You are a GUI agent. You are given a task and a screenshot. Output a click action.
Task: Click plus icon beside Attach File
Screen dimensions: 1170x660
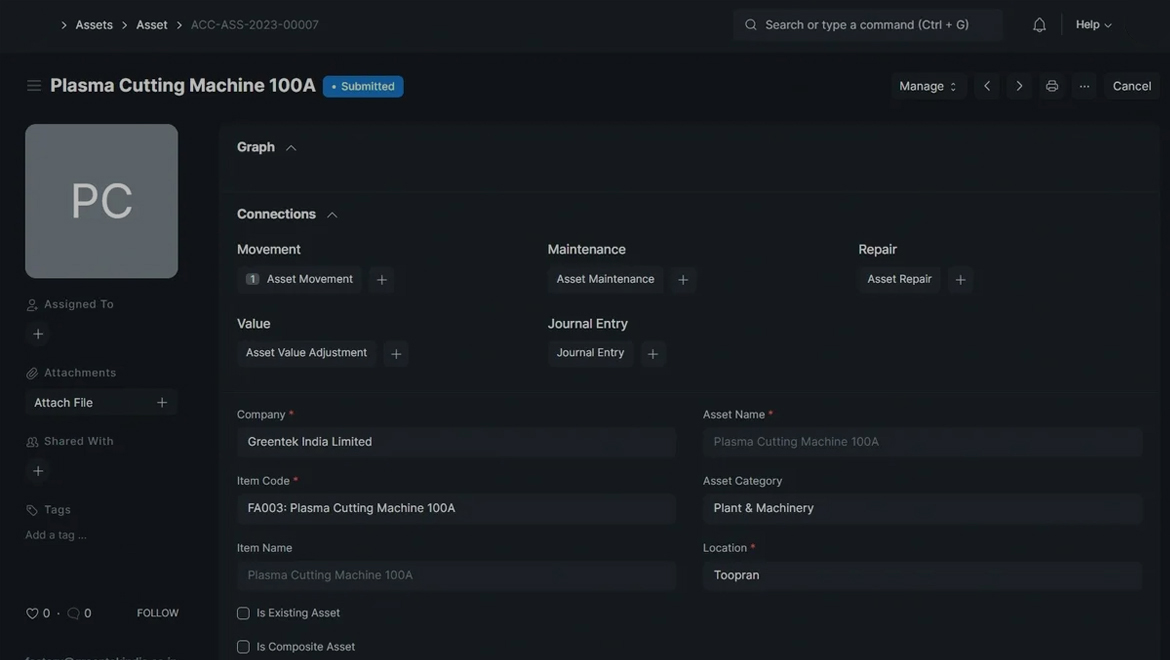[162, 403]
